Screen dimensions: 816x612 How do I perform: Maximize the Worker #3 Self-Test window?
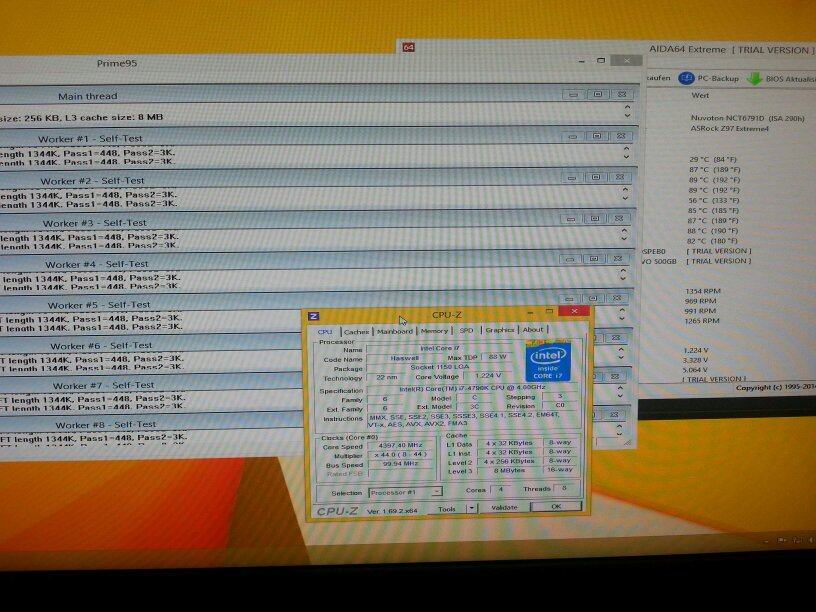(x=594, y=218)
